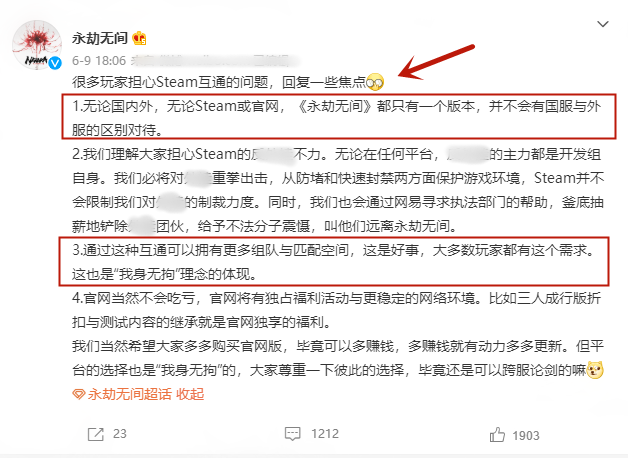Image resolution: width=628 pixels, height=458 pixels.
Task: Click the blue verified badge on avatar
Action: coord(55,62)
